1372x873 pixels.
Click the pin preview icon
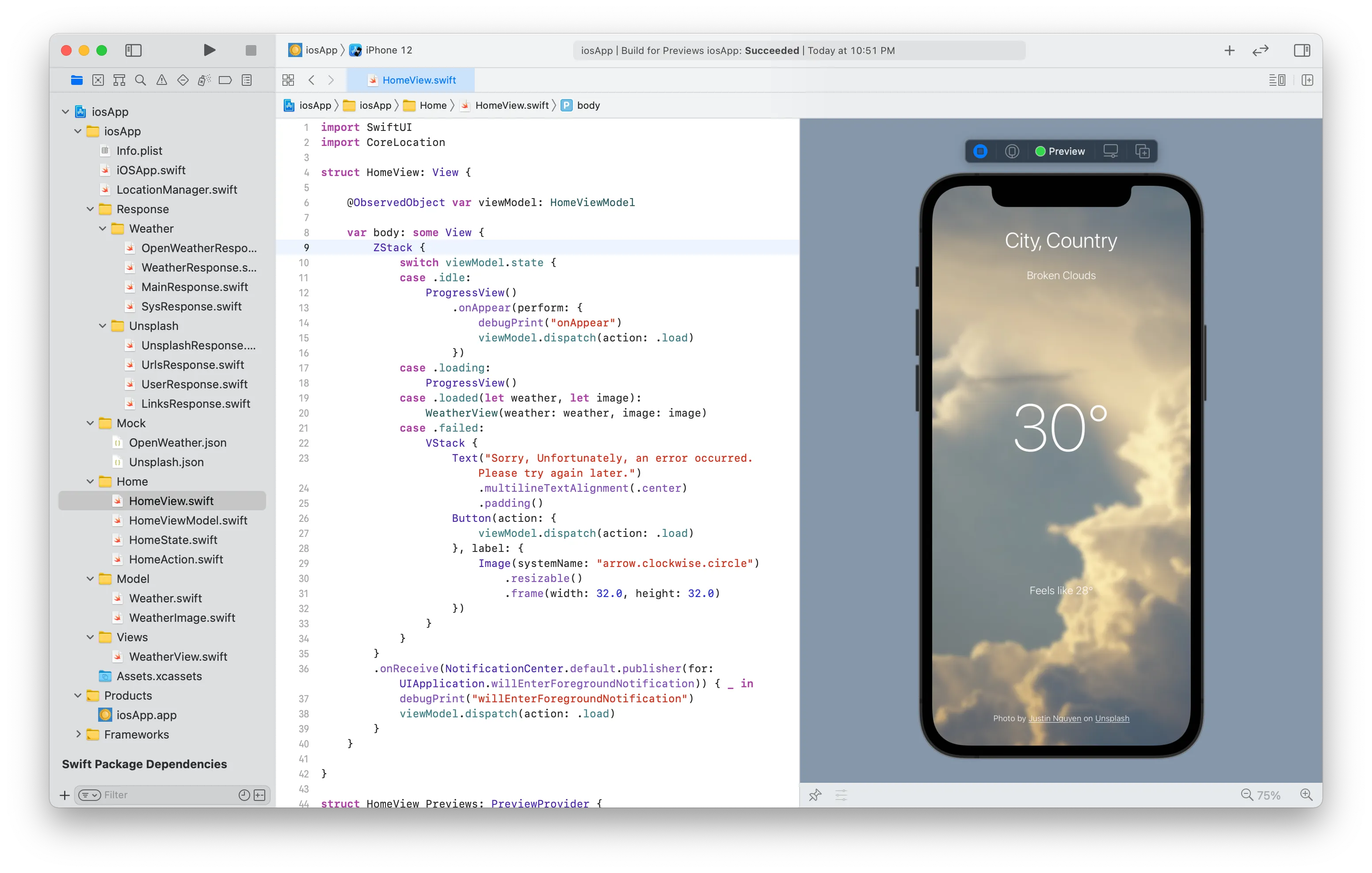815,795
